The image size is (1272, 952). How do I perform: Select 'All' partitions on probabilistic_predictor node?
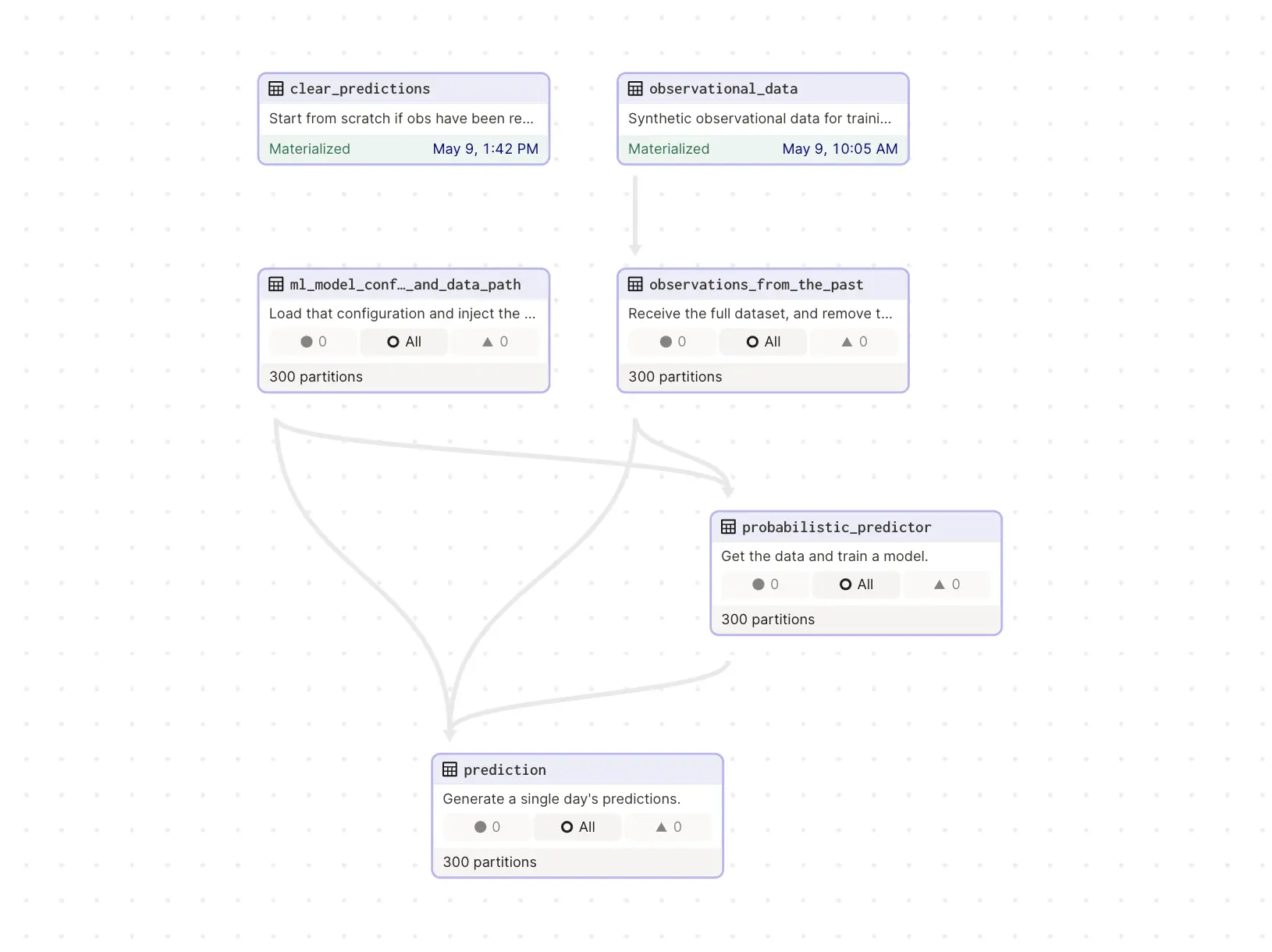click(x=856, y=584)
